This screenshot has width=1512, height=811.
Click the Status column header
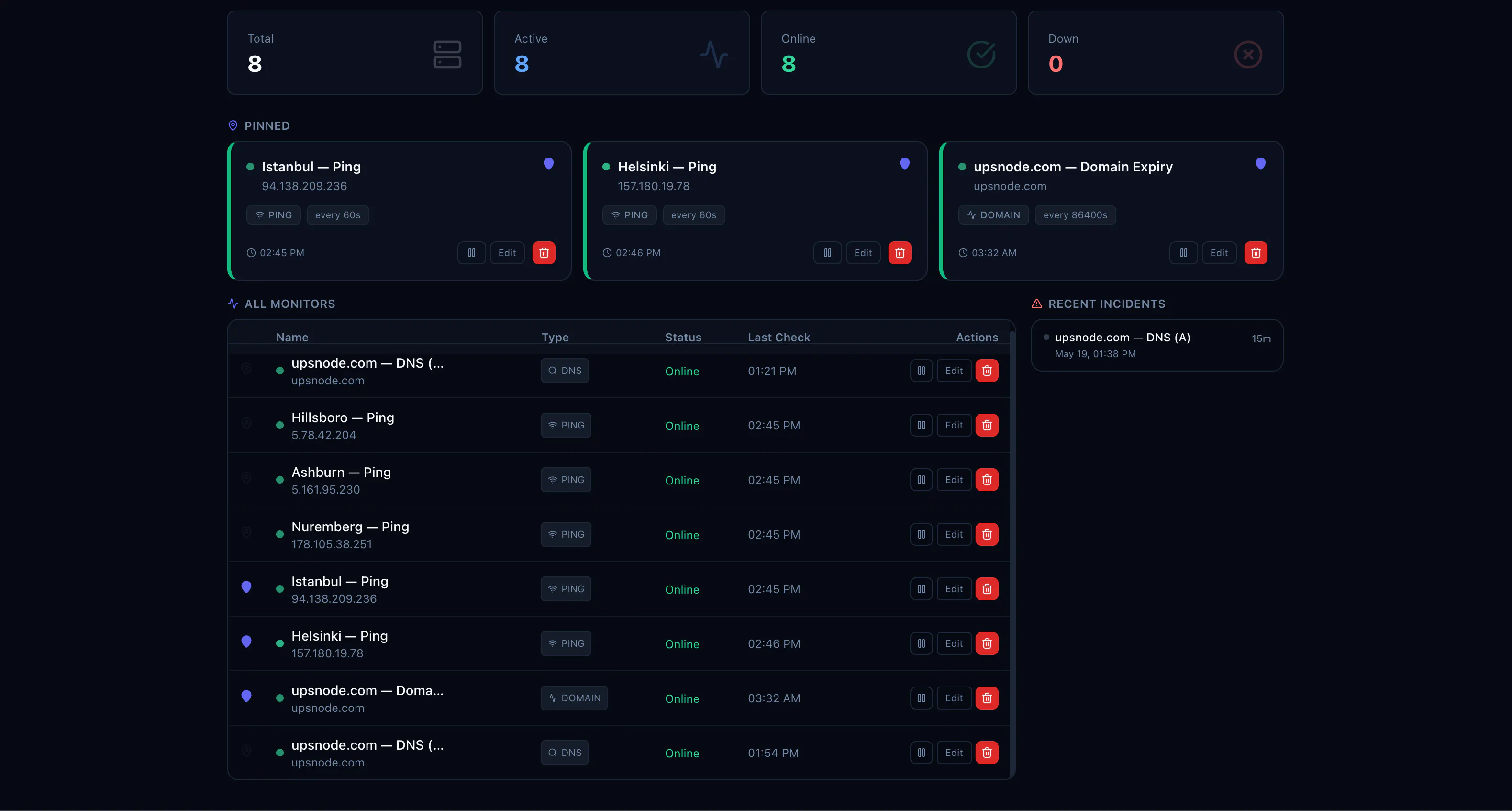(683, 338)
